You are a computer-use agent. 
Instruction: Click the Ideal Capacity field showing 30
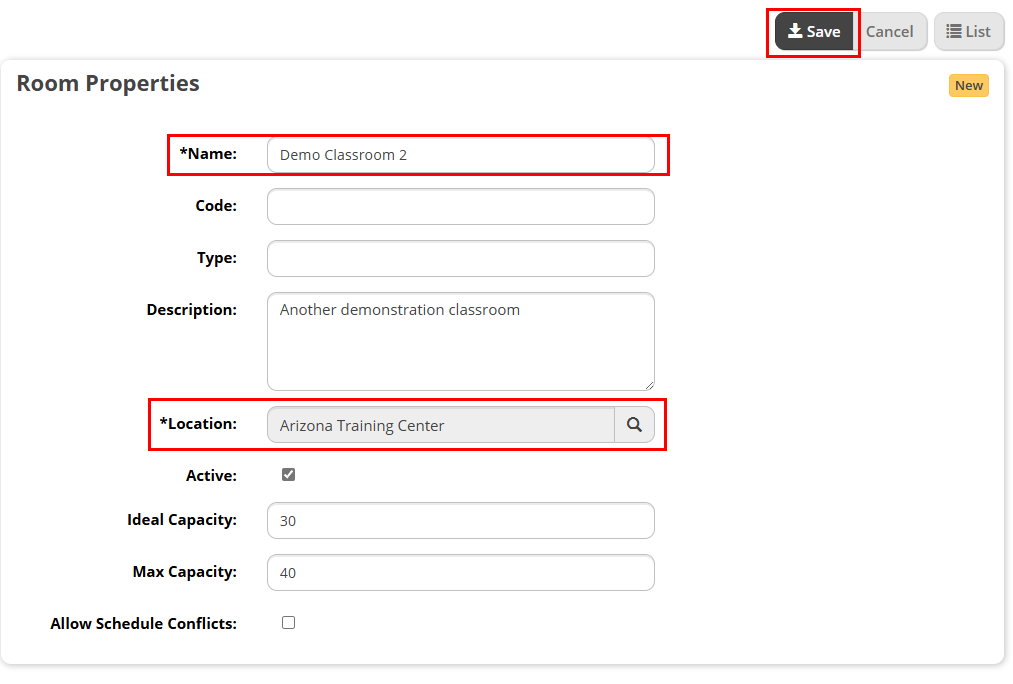pyautogui.click(x=461, y=521)
